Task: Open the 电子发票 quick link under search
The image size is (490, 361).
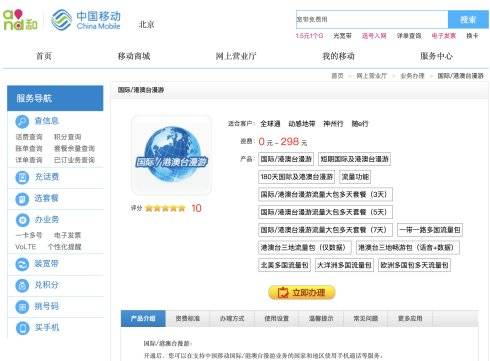Action: point(443,36)
